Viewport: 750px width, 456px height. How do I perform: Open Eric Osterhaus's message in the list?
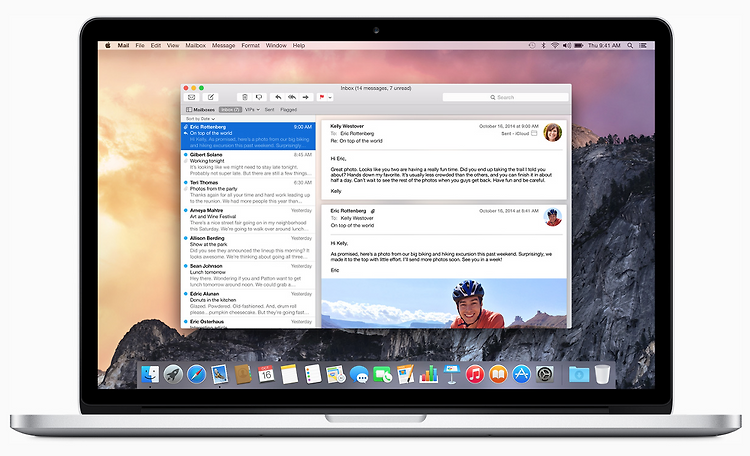point(248,323)
